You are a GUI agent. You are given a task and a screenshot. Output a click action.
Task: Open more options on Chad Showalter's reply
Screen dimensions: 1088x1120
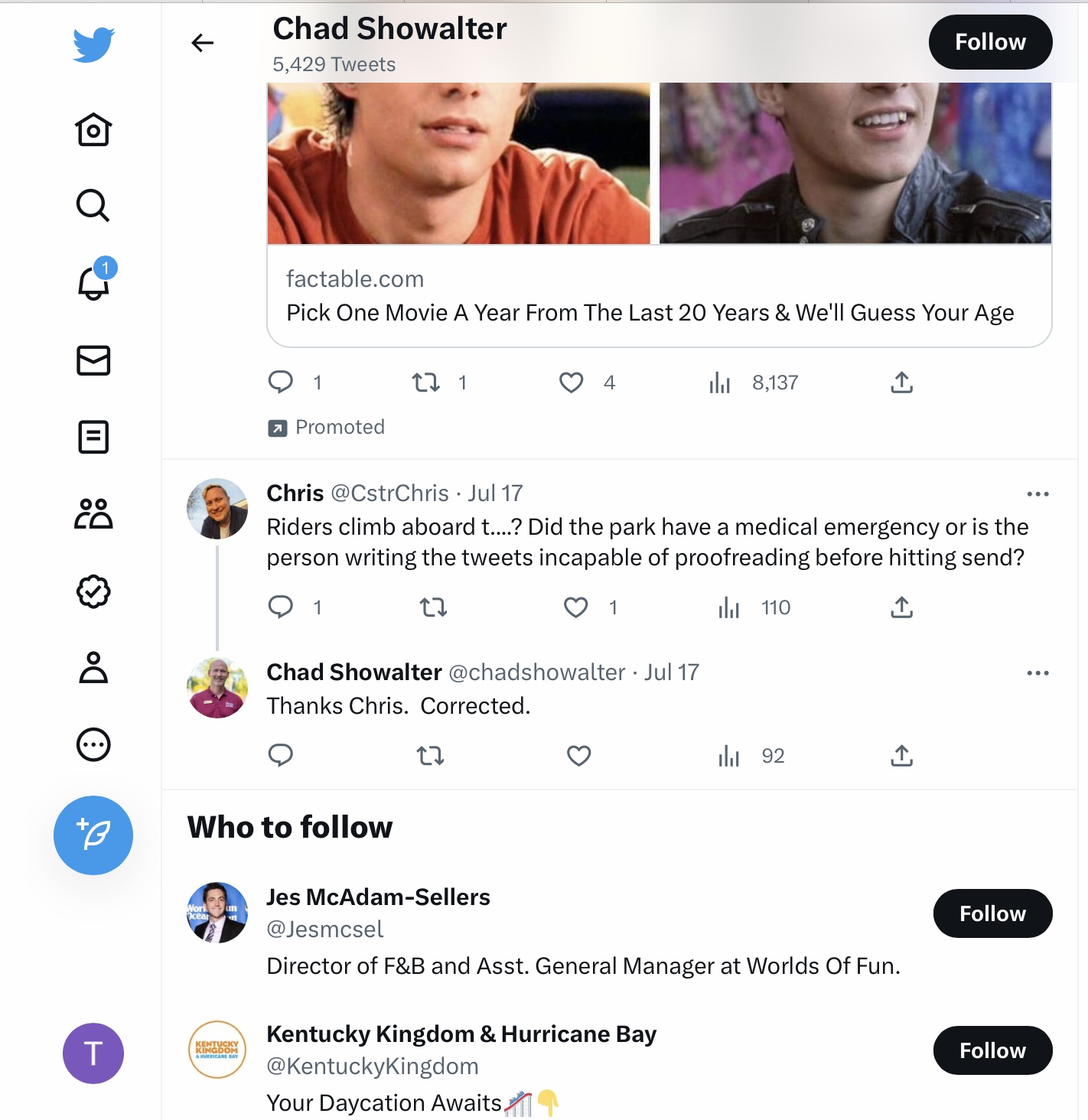pos(1038,673)
